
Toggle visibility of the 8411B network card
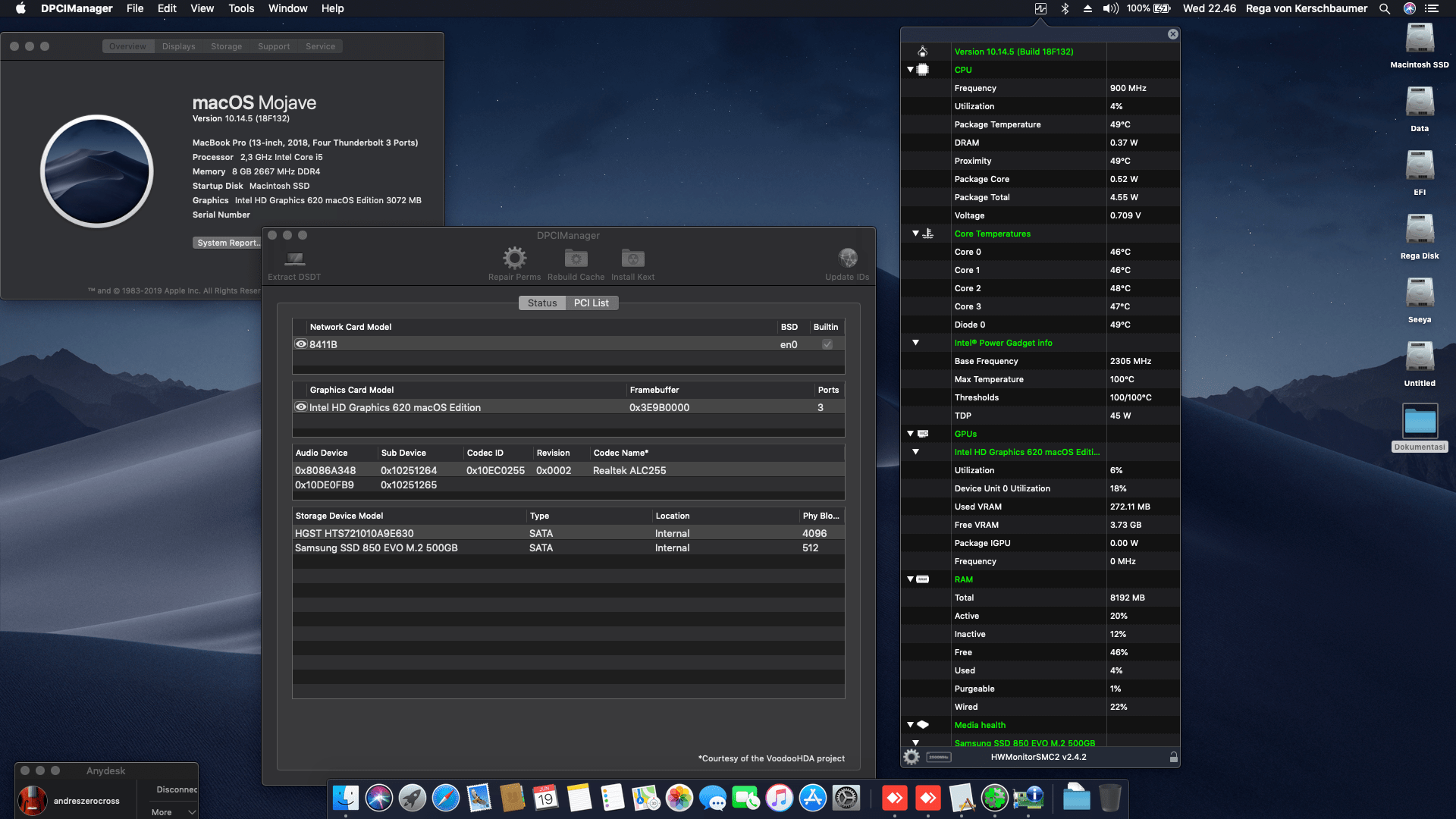(x=300, y=344)
